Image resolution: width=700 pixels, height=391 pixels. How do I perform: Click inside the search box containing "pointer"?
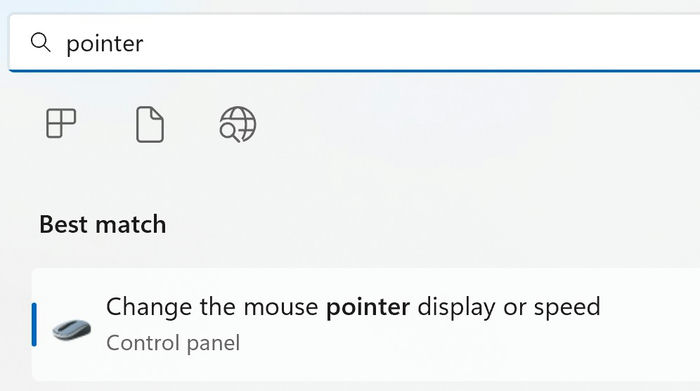click(354, 43)
